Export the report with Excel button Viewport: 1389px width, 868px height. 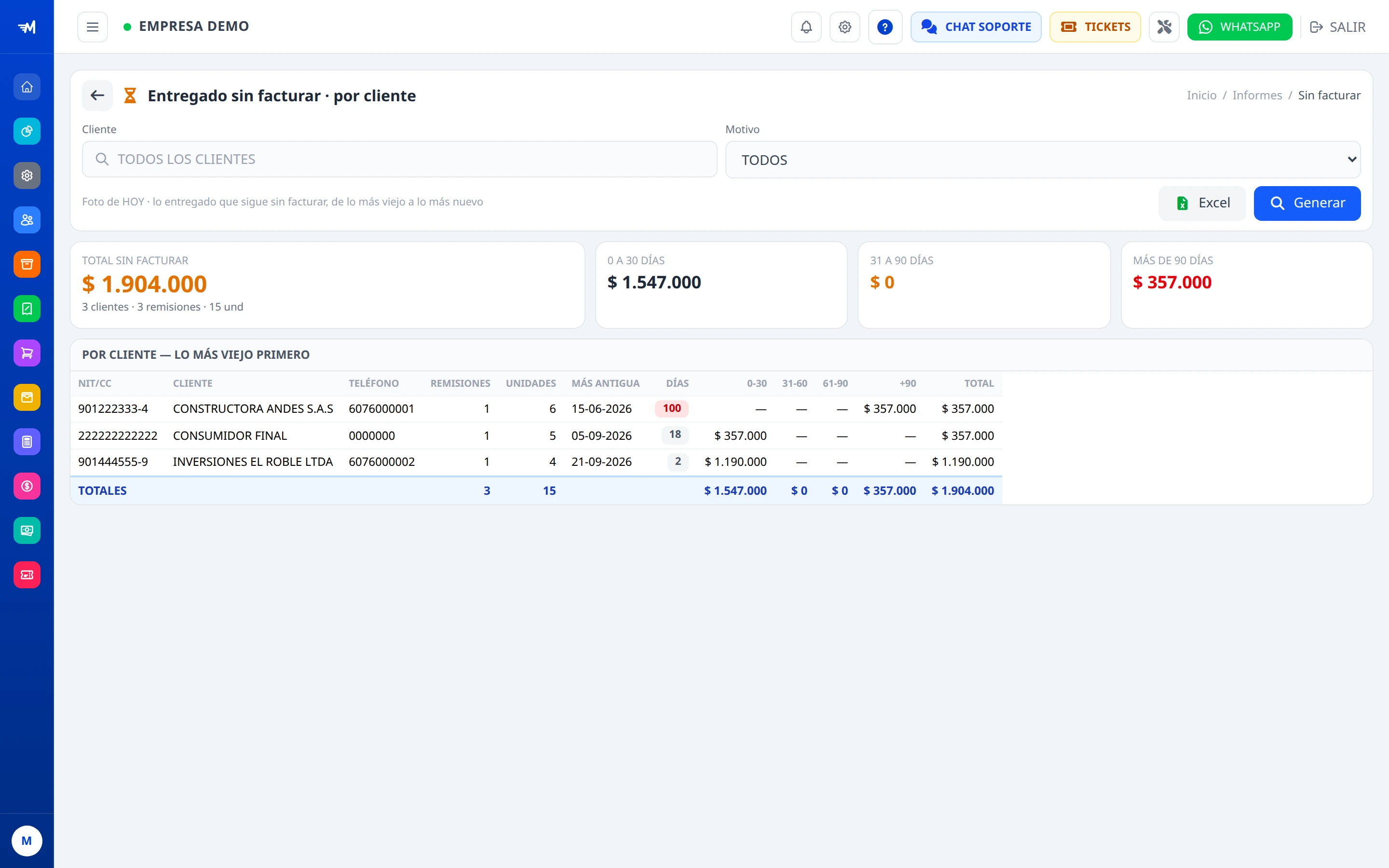pyautogui.click(x=1202, y=203)
